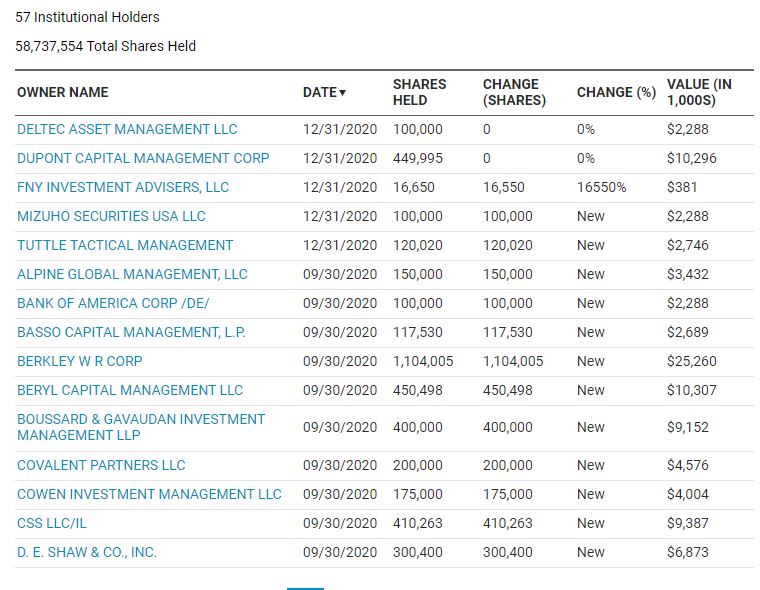Click the $2,689 value in BASSO row

point(687,333)
